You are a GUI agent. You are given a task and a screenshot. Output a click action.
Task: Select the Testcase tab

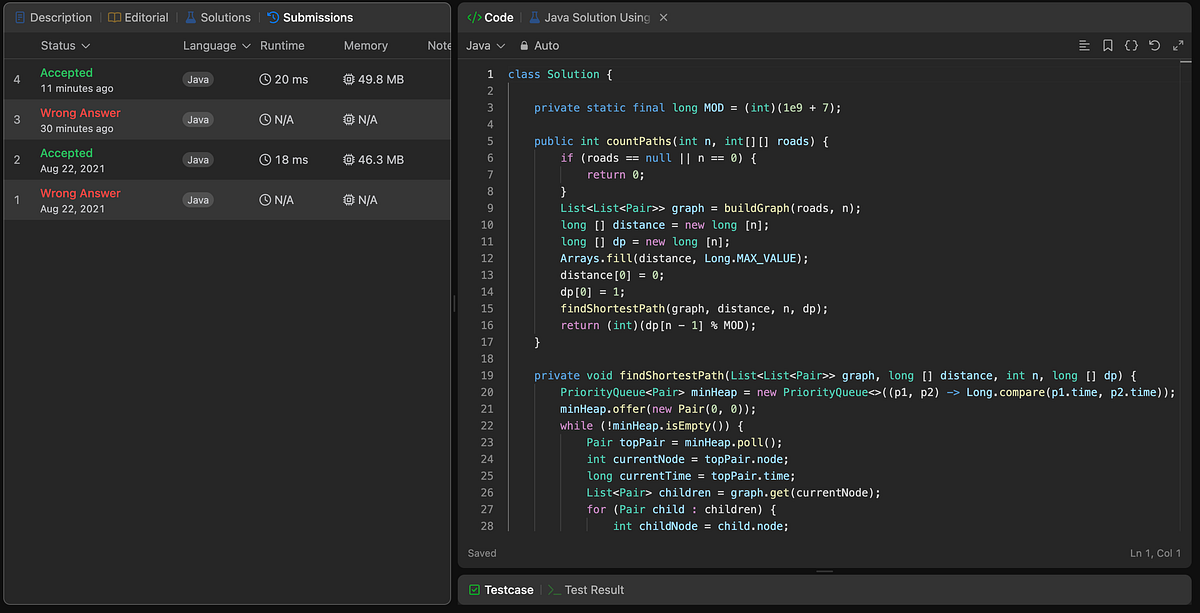tap(503, 590)
